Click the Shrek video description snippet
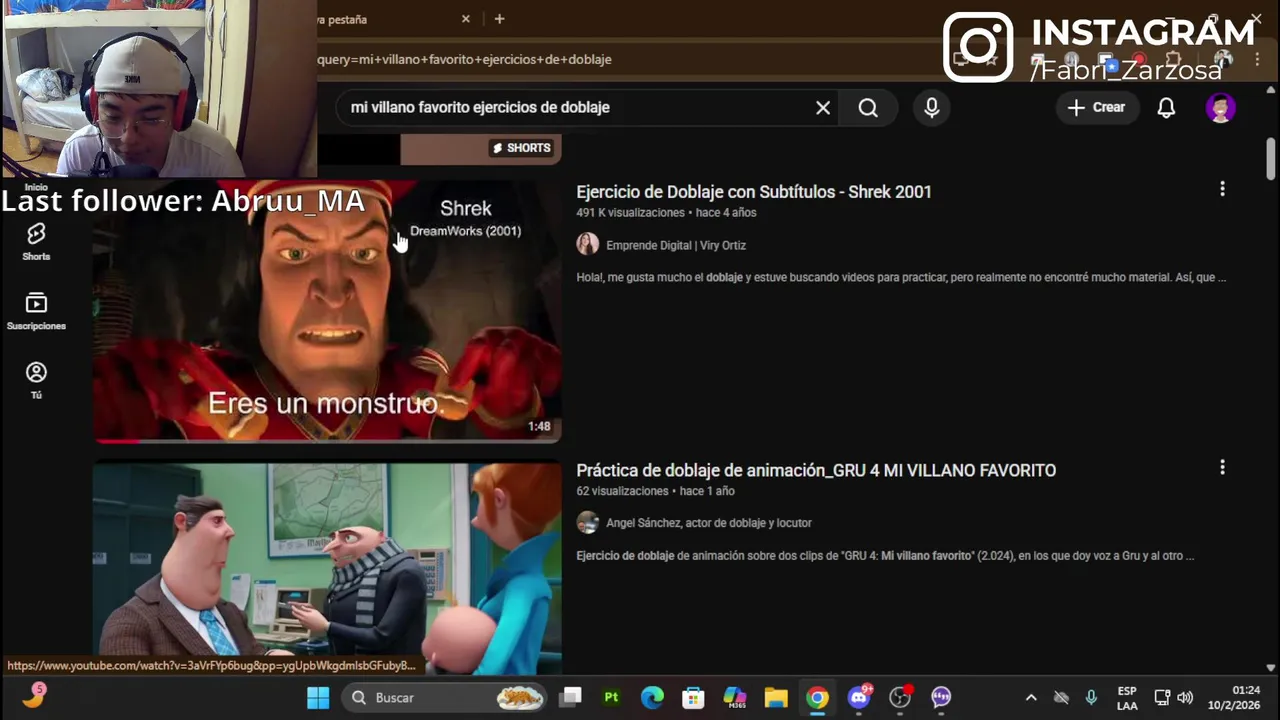The width and height of the screenshot is (1280, 720). coord(901,277)
